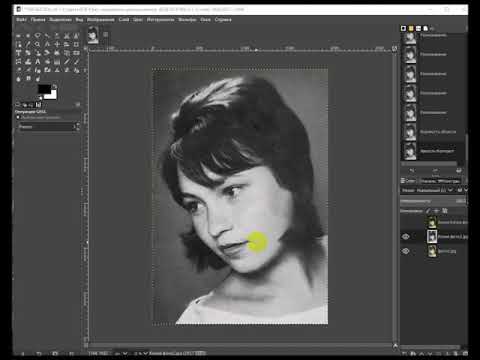
Task: Select the Free Select lasso tool
Action: tap(38, 36)
